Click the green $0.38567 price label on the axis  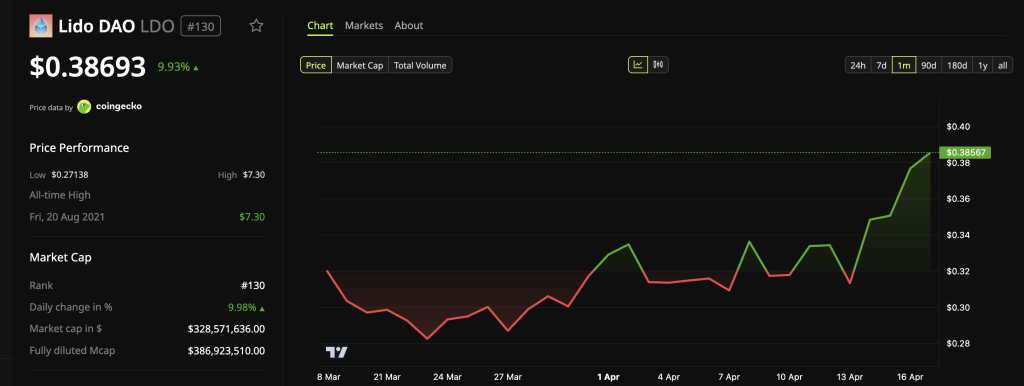965,152
